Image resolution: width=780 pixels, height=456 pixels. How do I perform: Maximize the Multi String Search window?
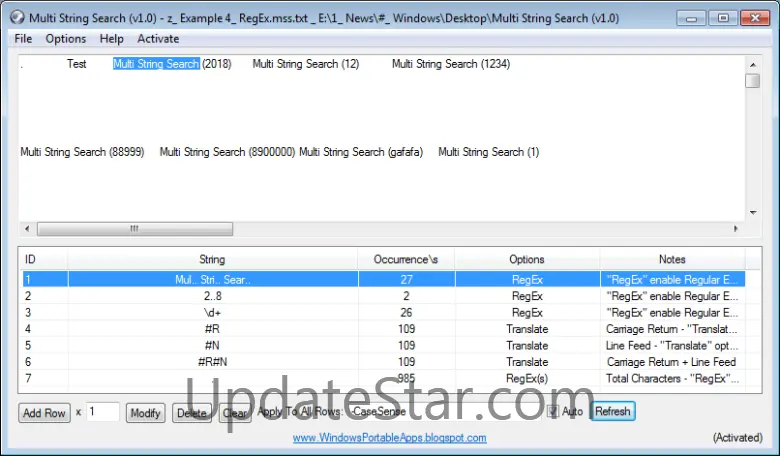tap(723, 18)
